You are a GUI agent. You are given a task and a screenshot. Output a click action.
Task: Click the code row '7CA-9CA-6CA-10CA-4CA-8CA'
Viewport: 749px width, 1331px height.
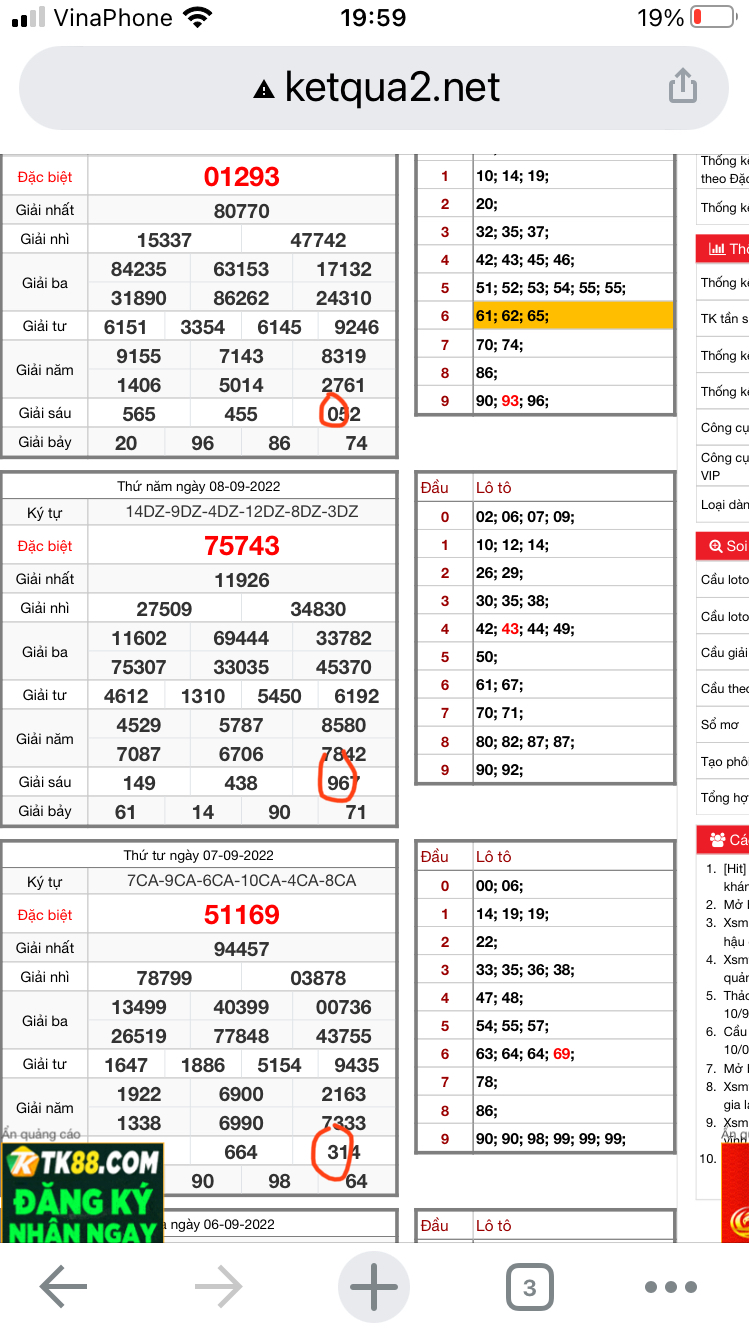242,881
